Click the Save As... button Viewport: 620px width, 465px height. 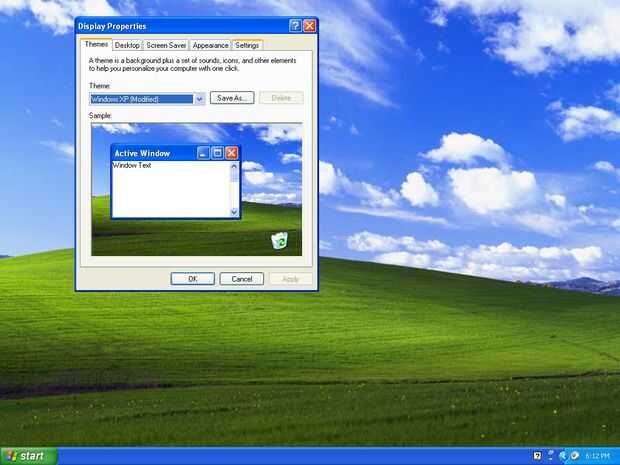coord(232,98)
